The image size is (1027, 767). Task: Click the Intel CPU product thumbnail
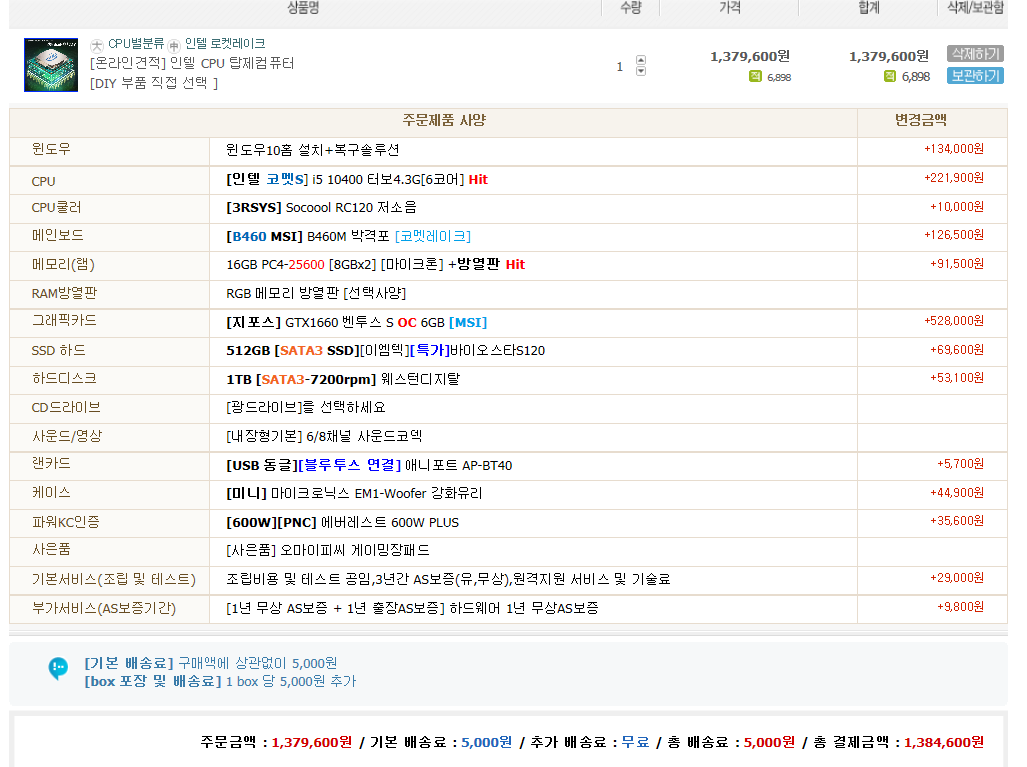[x=51, y=65]
